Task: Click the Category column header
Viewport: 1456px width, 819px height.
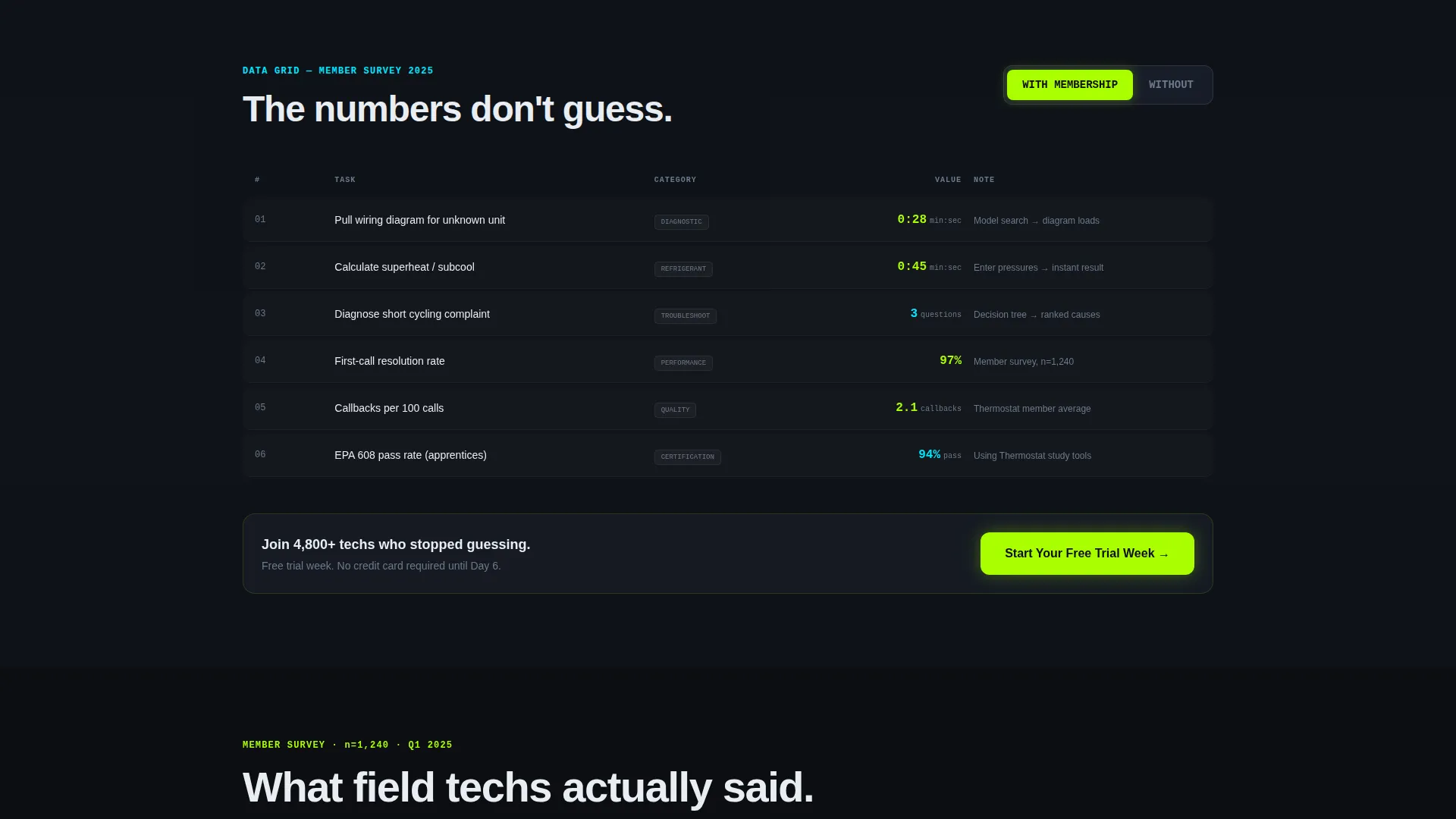Action: point(675,180)
